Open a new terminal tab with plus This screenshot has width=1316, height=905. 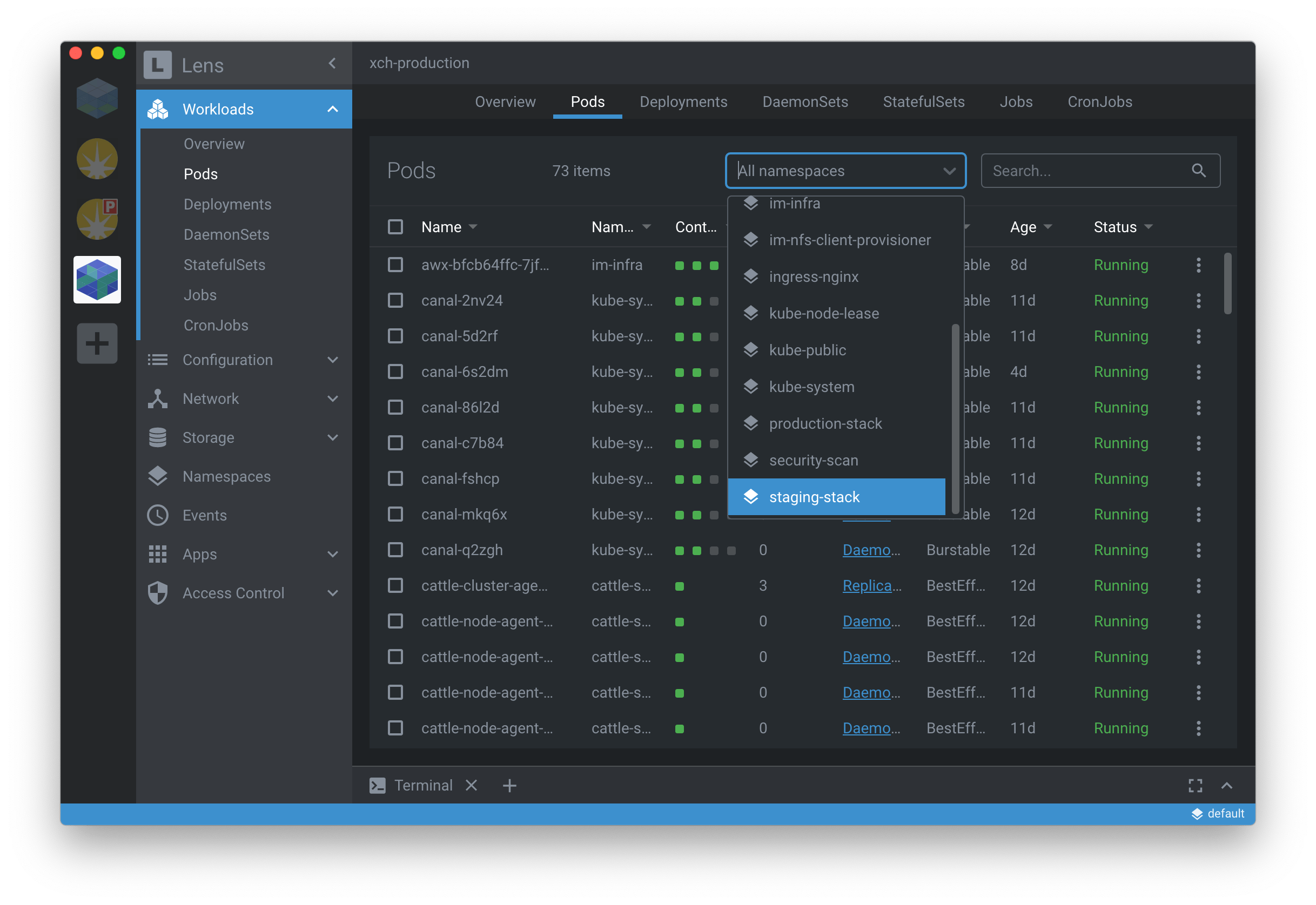click(509, 785)
